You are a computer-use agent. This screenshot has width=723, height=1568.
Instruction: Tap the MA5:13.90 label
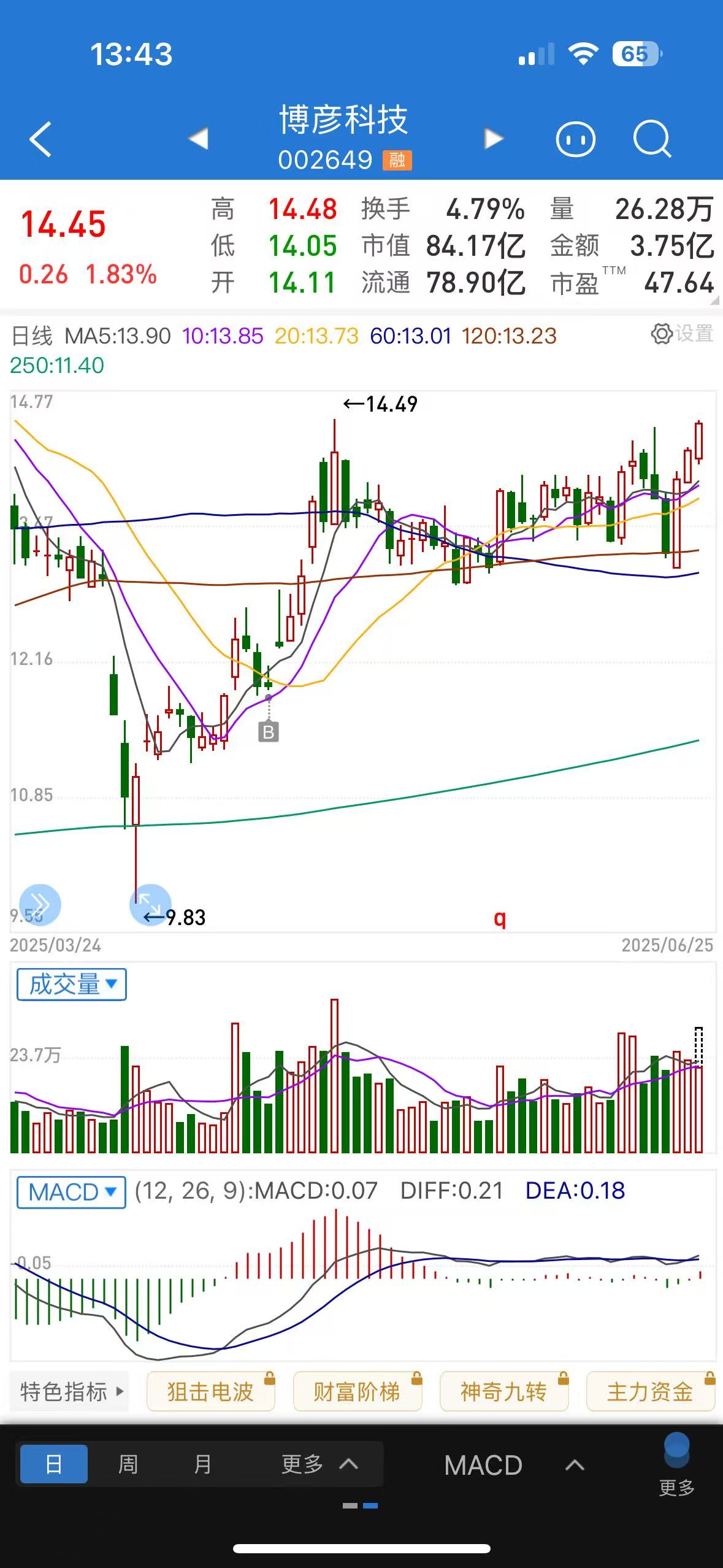point(117,336)
